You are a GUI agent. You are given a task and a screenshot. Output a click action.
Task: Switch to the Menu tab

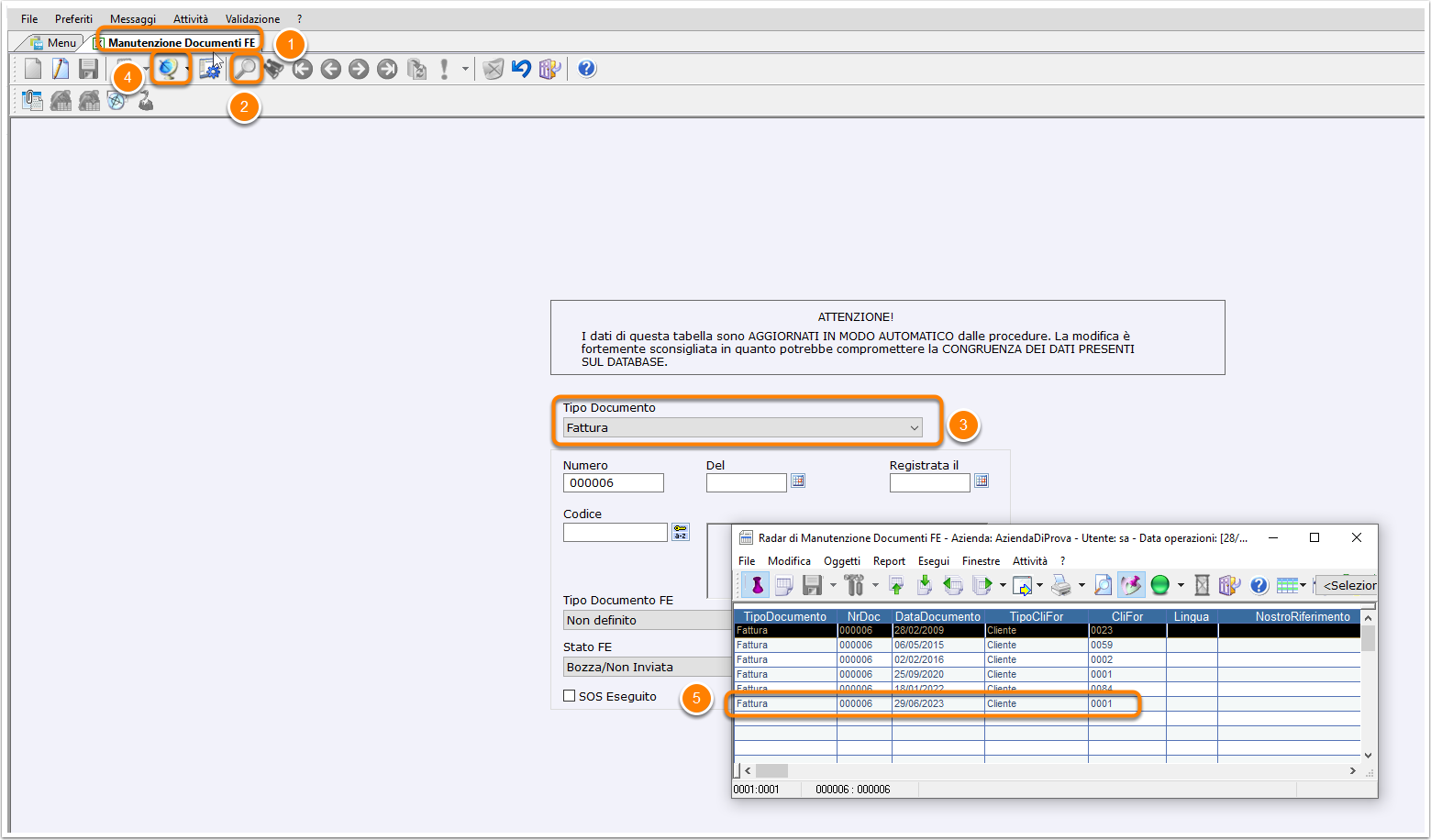(x=53, y=43)
